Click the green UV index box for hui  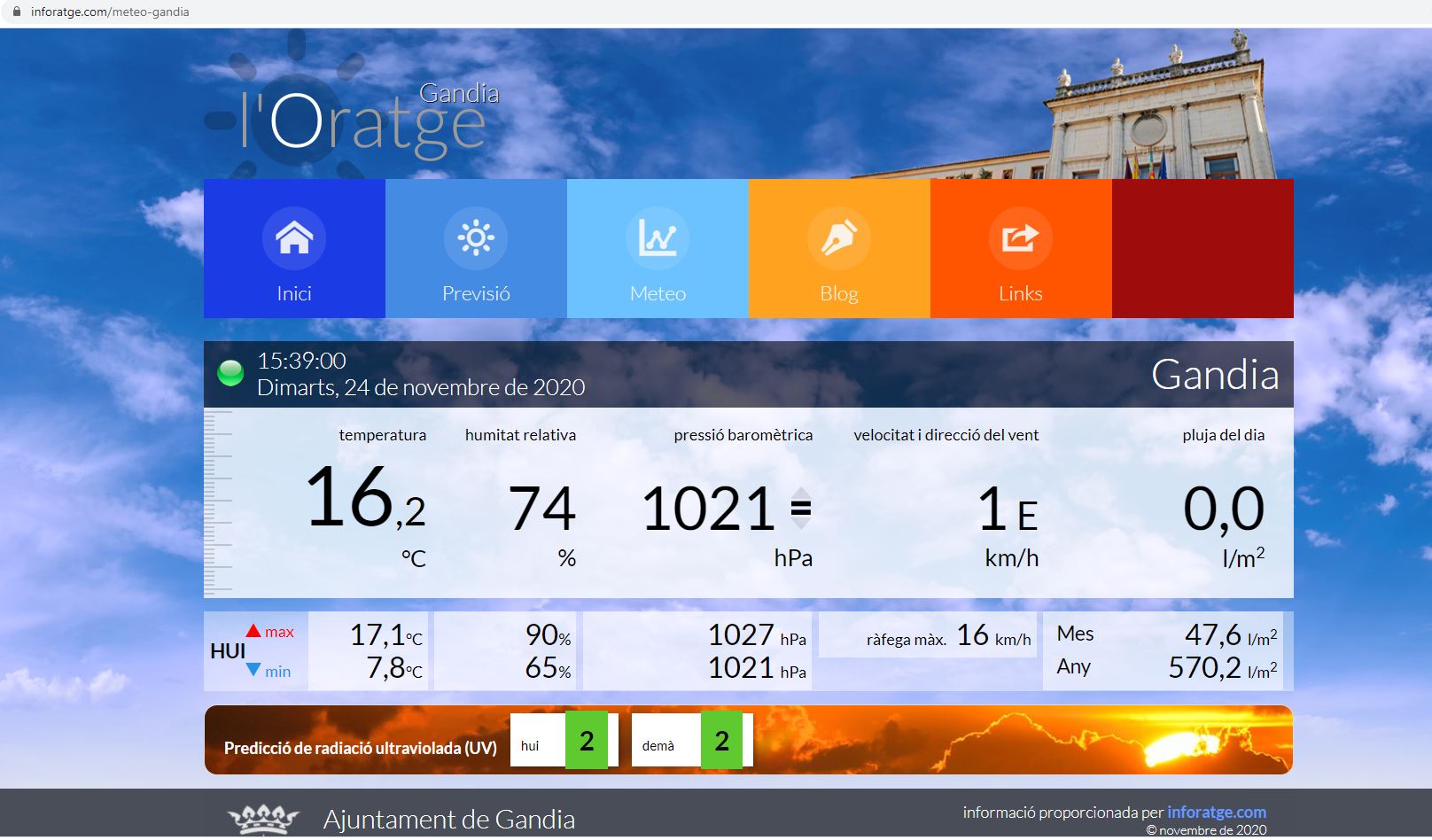(x=586, y=741)
